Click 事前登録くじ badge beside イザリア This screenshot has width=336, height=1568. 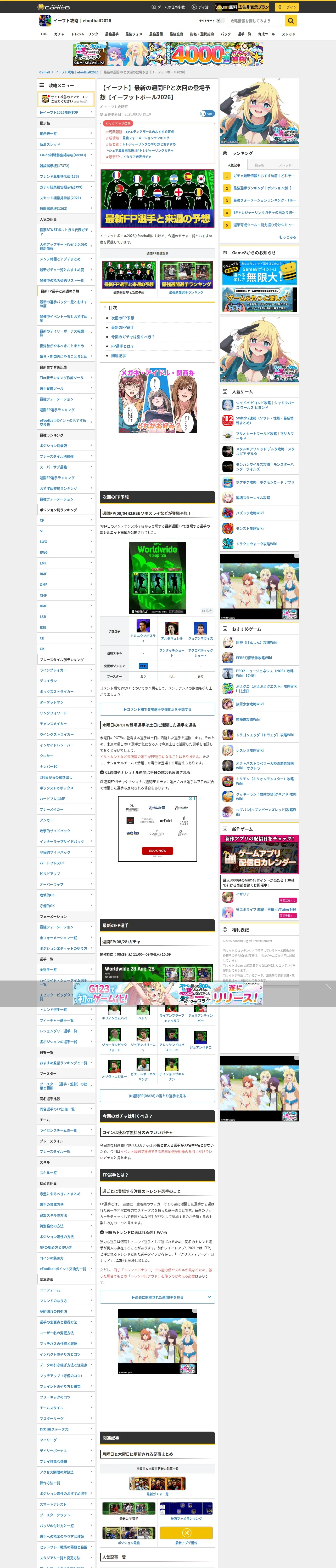pos(288,900)
